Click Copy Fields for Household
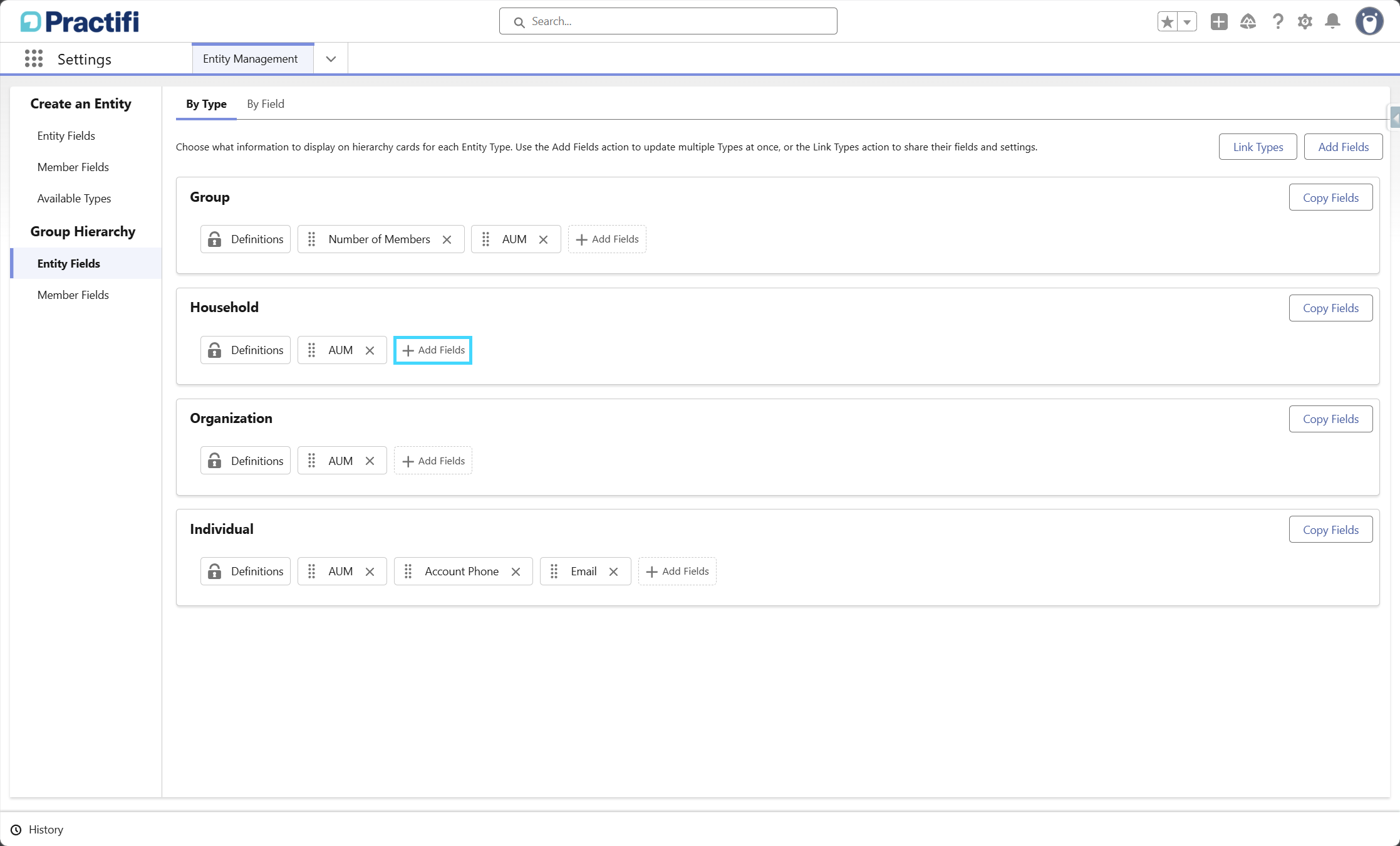 1330,308
